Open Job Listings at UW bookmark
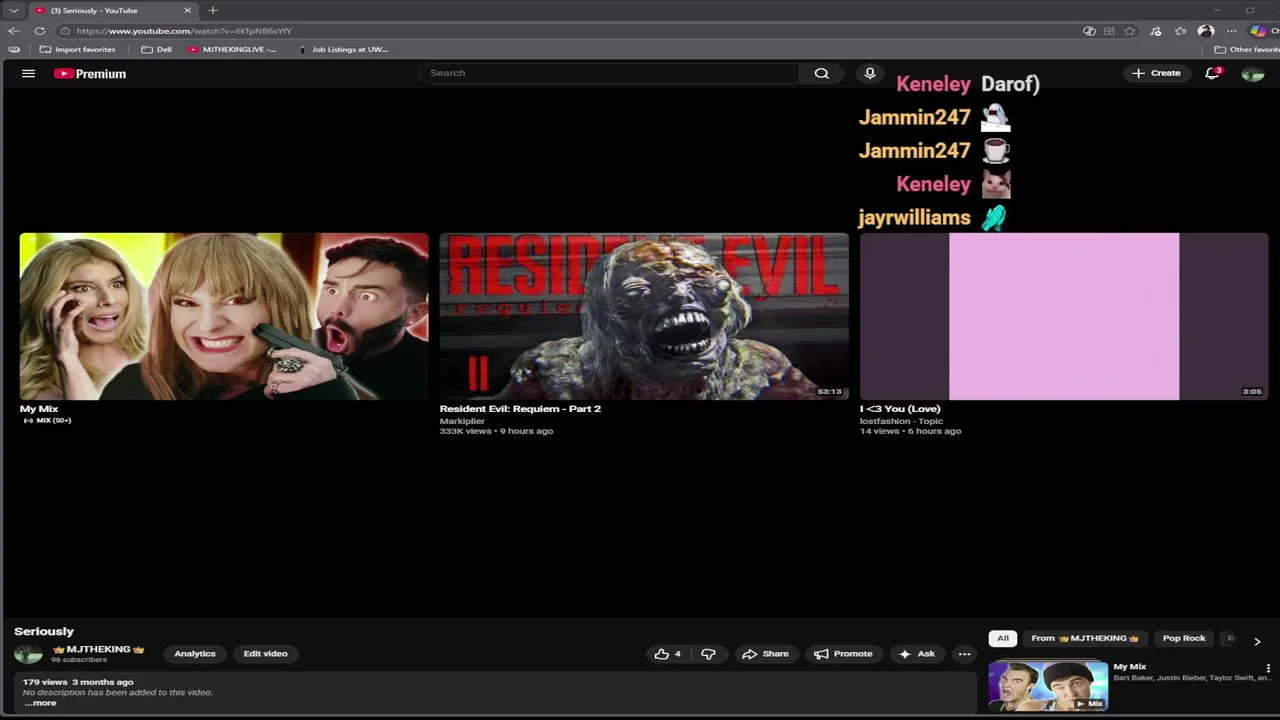The height and width of the screenshot is (720, 1280). click(343, 49)
